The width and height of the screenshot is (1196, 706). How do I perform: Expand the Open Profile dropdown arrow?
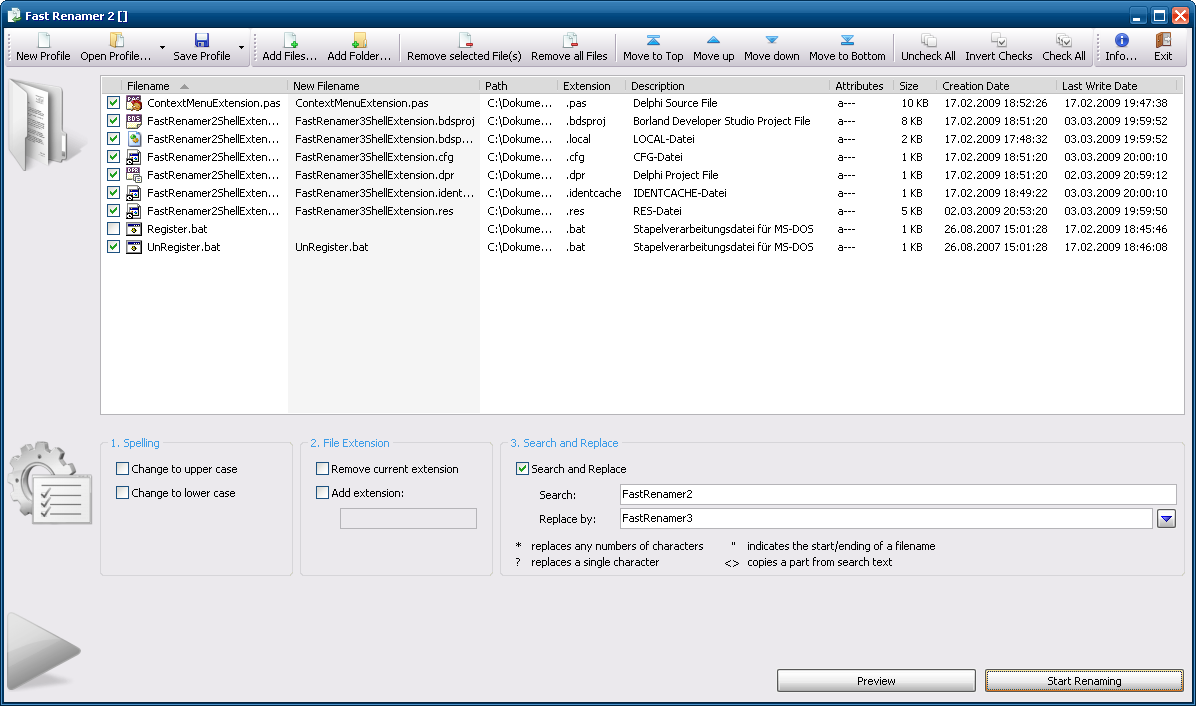pos(162,48)
